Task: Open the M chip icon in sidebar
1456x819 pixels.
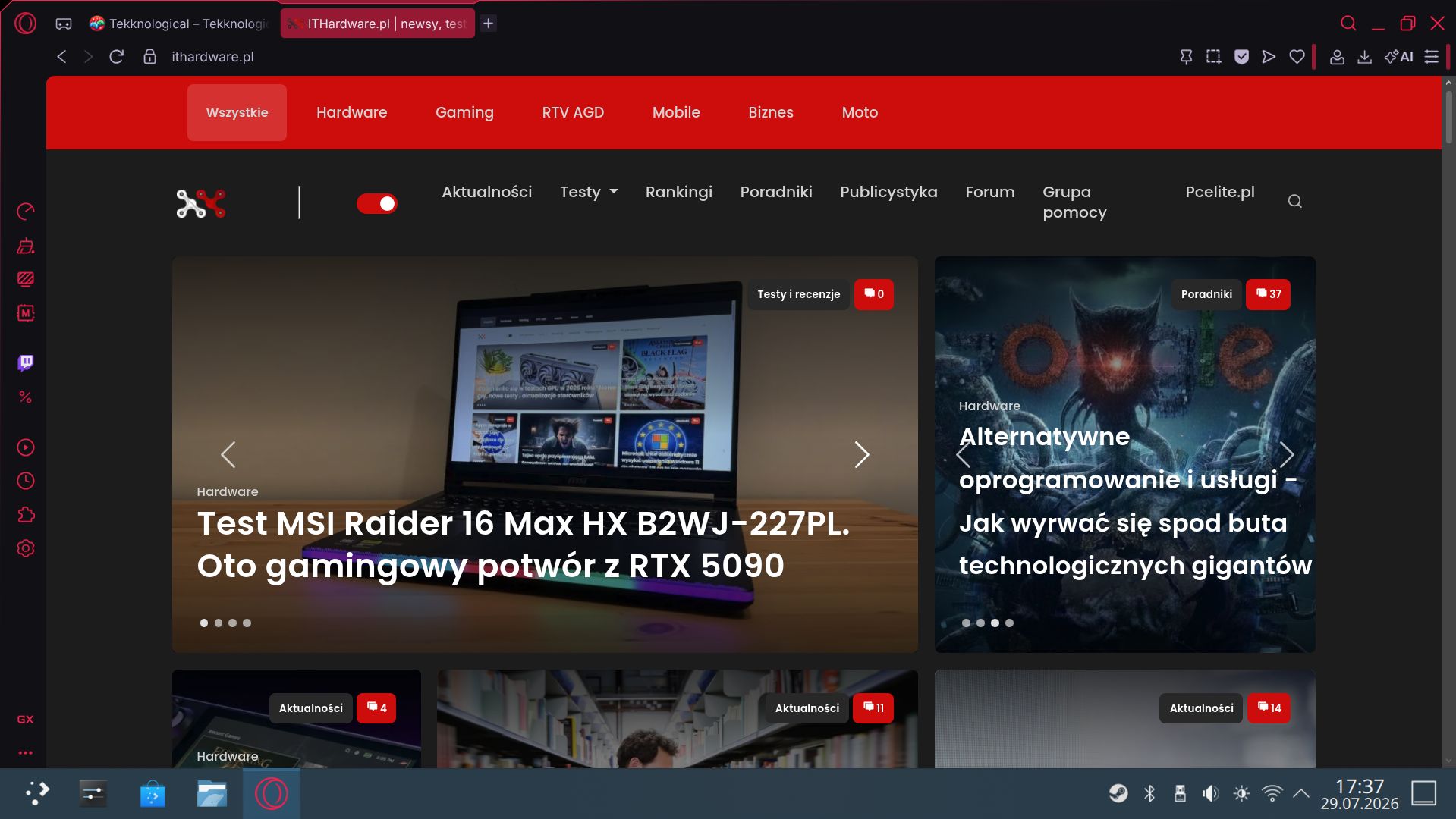Action: point(26,312)
